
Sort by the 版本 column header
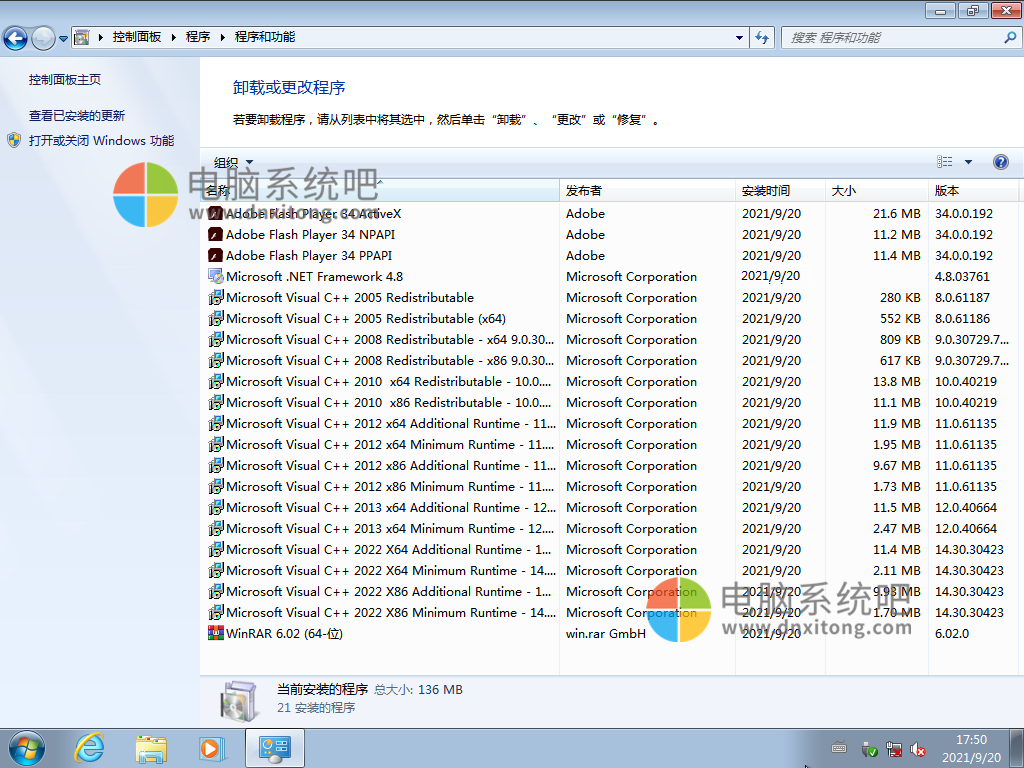(973, 191)
